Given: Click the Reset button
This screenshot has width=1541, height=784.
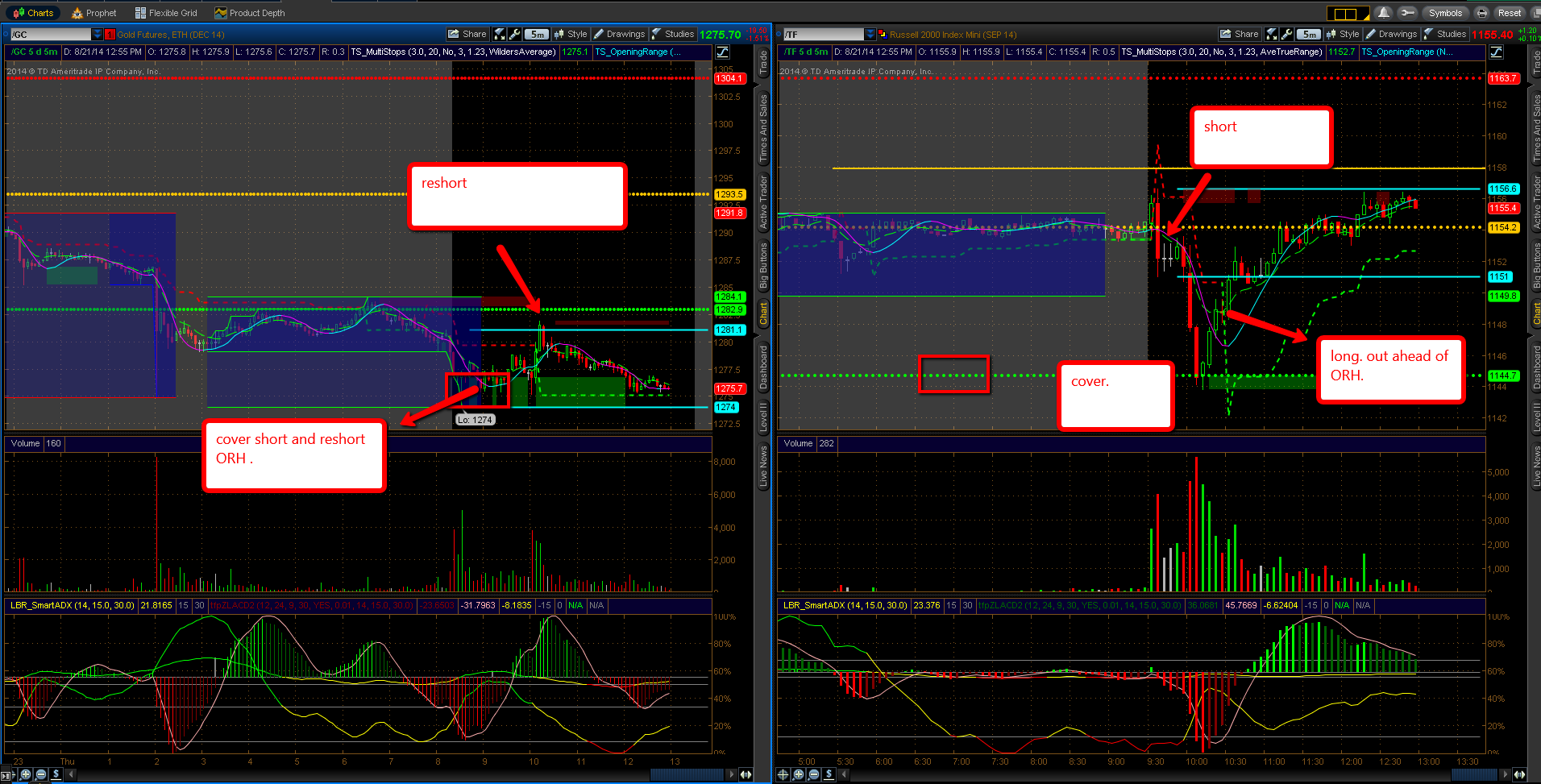Looking at the screenshot, I should click(x=1510, y=13).
